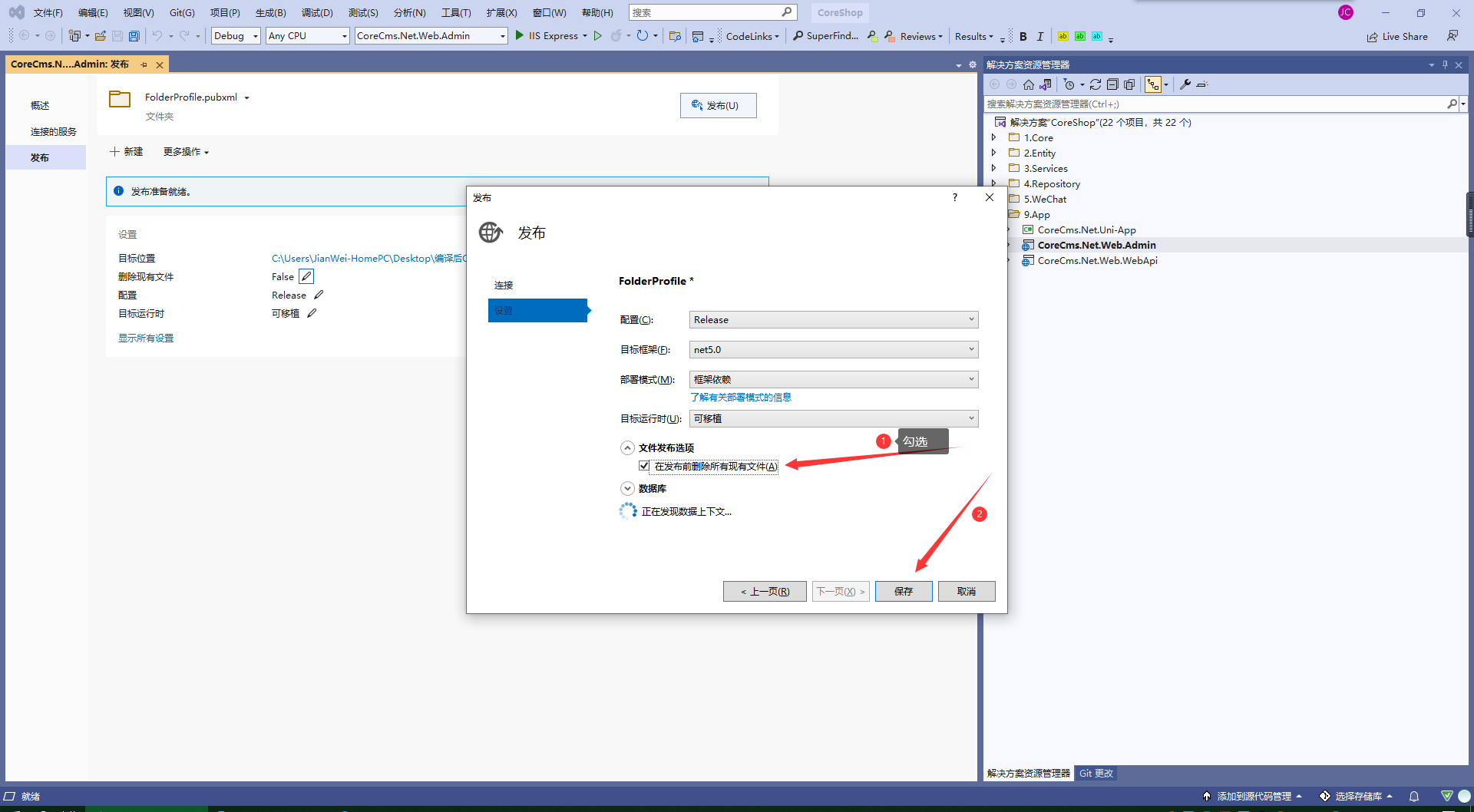
Task: Open the net5.0 target framework dropdown
Action: 833,349
